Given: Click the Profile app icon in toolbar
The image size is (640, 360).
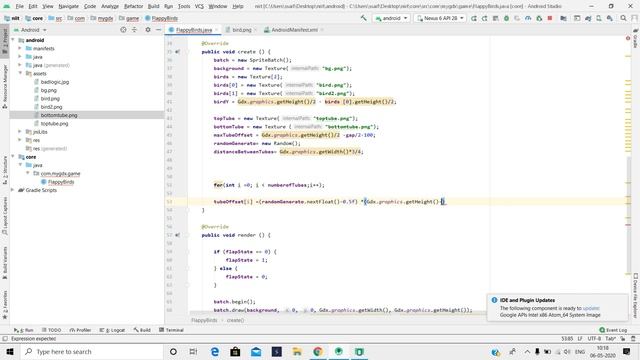Looking at the screenshot, I should pyautogui.click(x=528, y=18).
